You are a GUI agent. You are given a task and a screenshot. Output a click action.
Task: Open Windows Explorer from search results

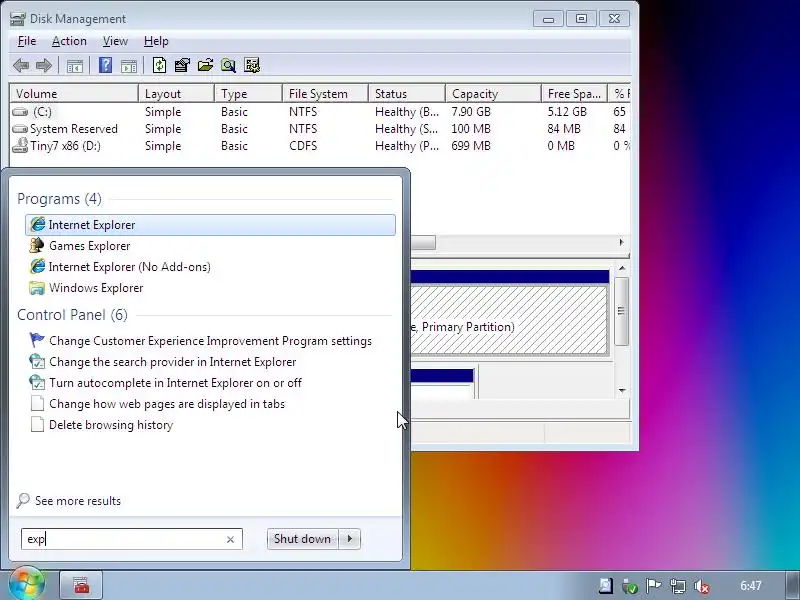210,288
